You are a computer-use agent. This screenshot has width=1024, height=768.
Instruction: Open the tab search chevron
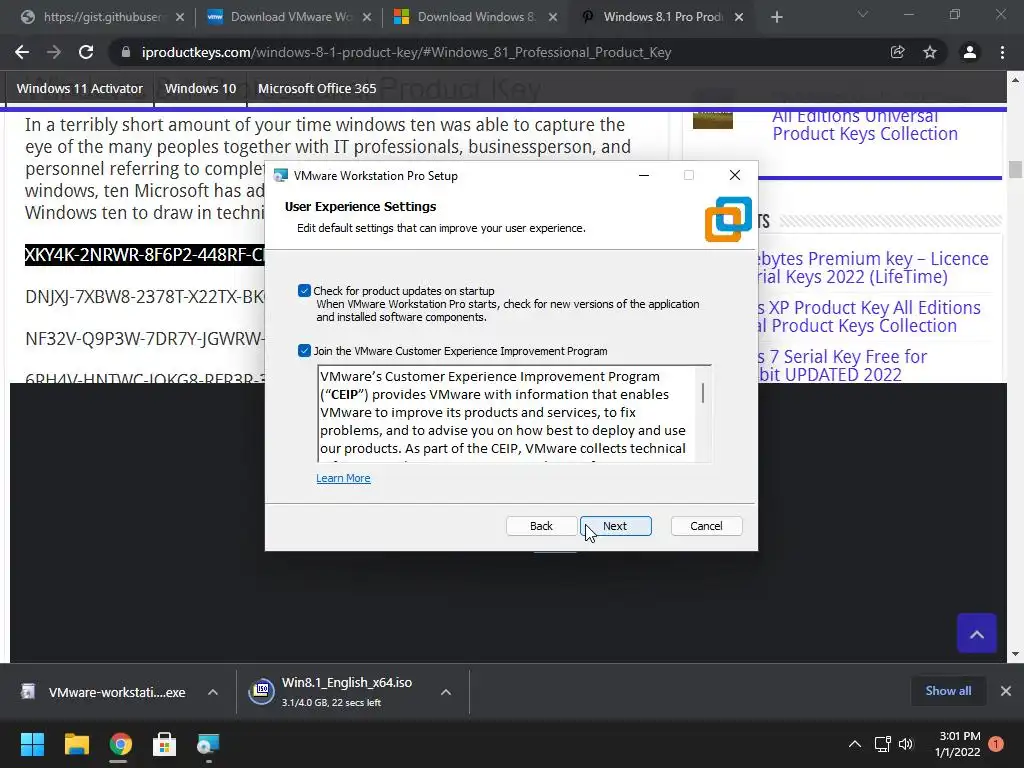click(863, 14)
